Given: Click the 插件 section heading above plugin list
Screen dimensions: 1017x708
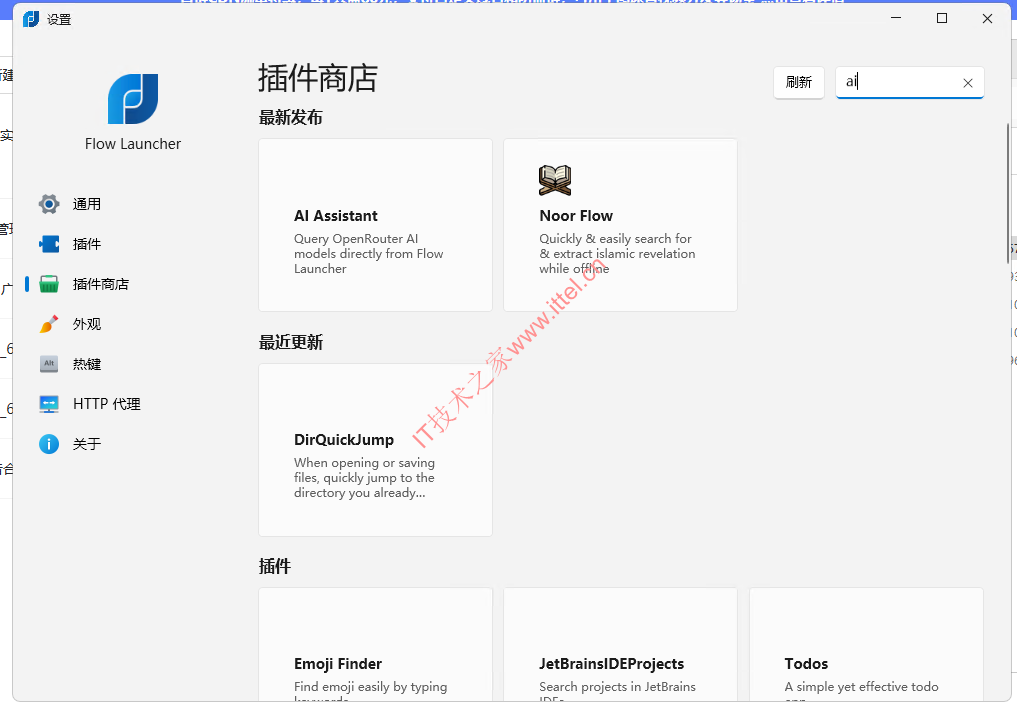Looking at the screenshot, I should tap(274, 567).
